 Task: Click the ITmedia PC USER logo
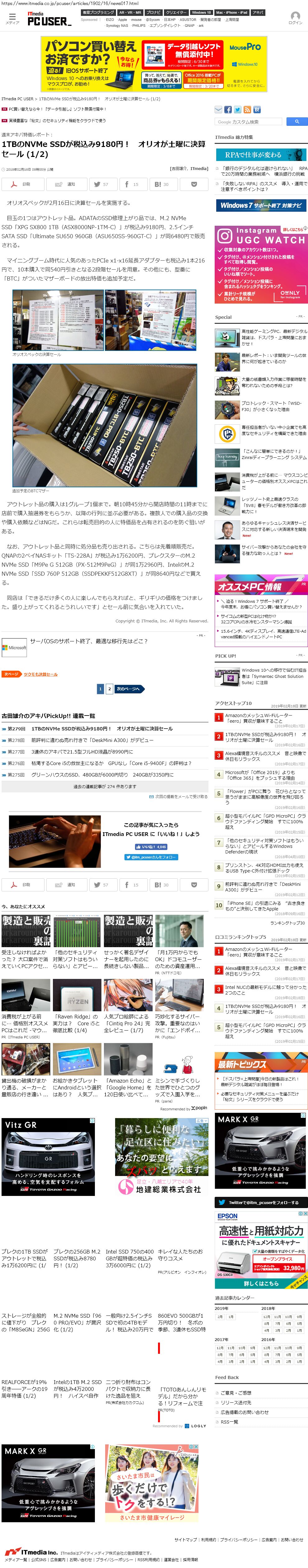(x=49, y=20)
